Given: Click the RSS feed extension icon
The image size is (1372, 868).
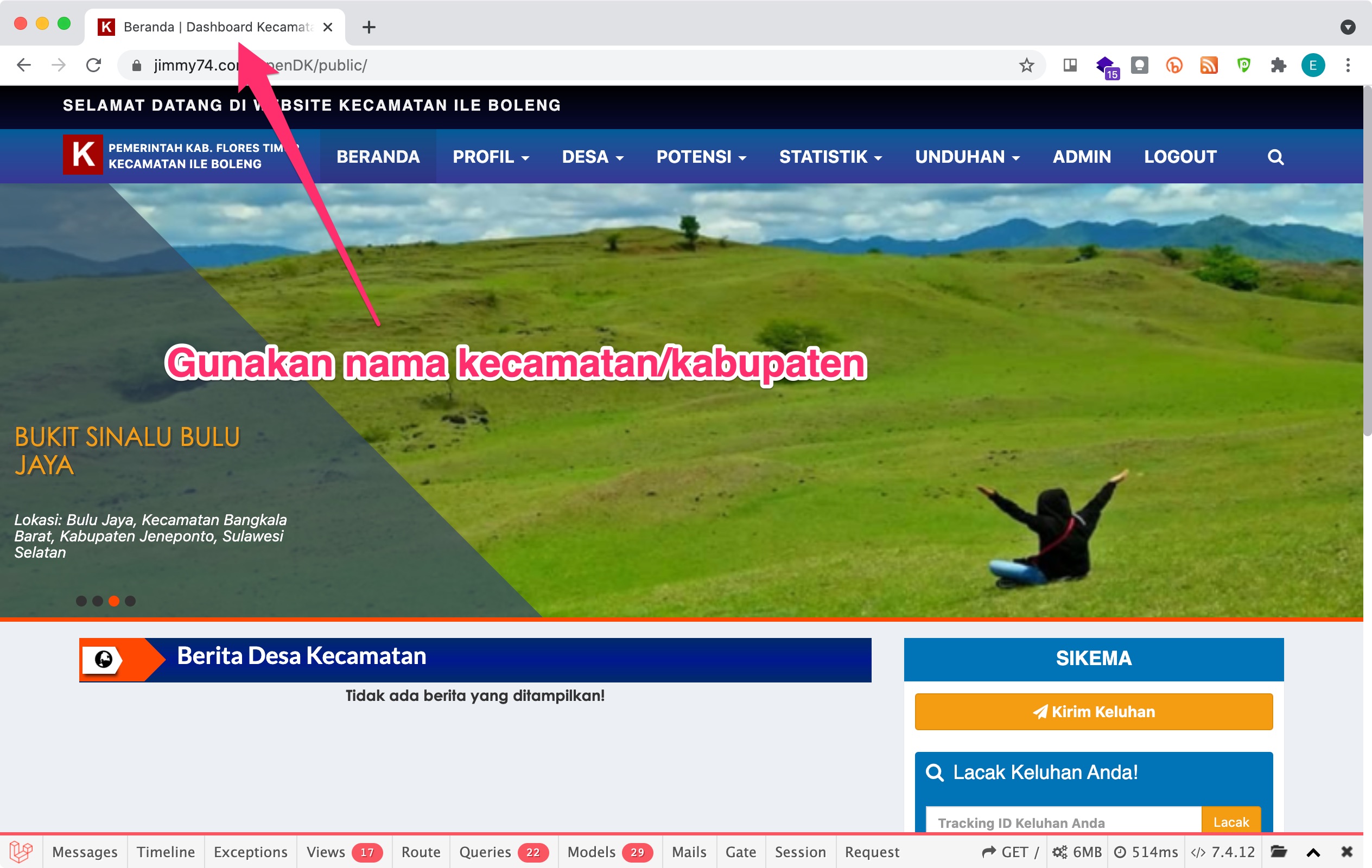Looking at the screenshot, I should tap(1209, 65).
